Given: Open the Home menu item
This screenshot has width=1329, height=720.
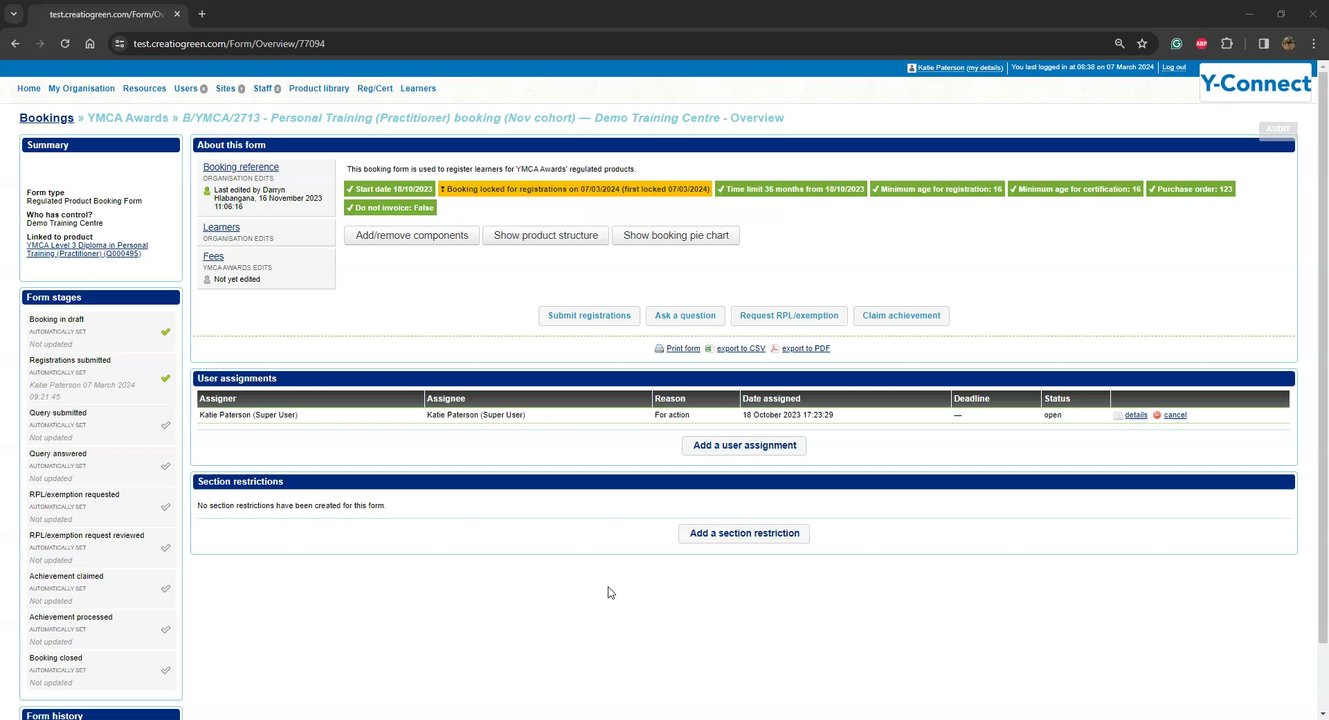Looking at the screenshot, I should (x=29, y=89).
